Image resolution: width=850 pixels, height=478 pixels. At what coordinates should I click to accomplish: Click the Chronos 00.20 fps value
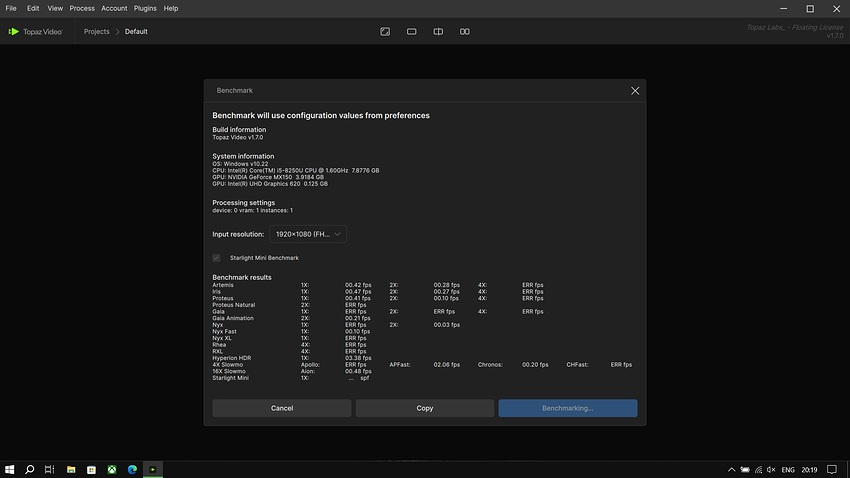tap(535, 365)
